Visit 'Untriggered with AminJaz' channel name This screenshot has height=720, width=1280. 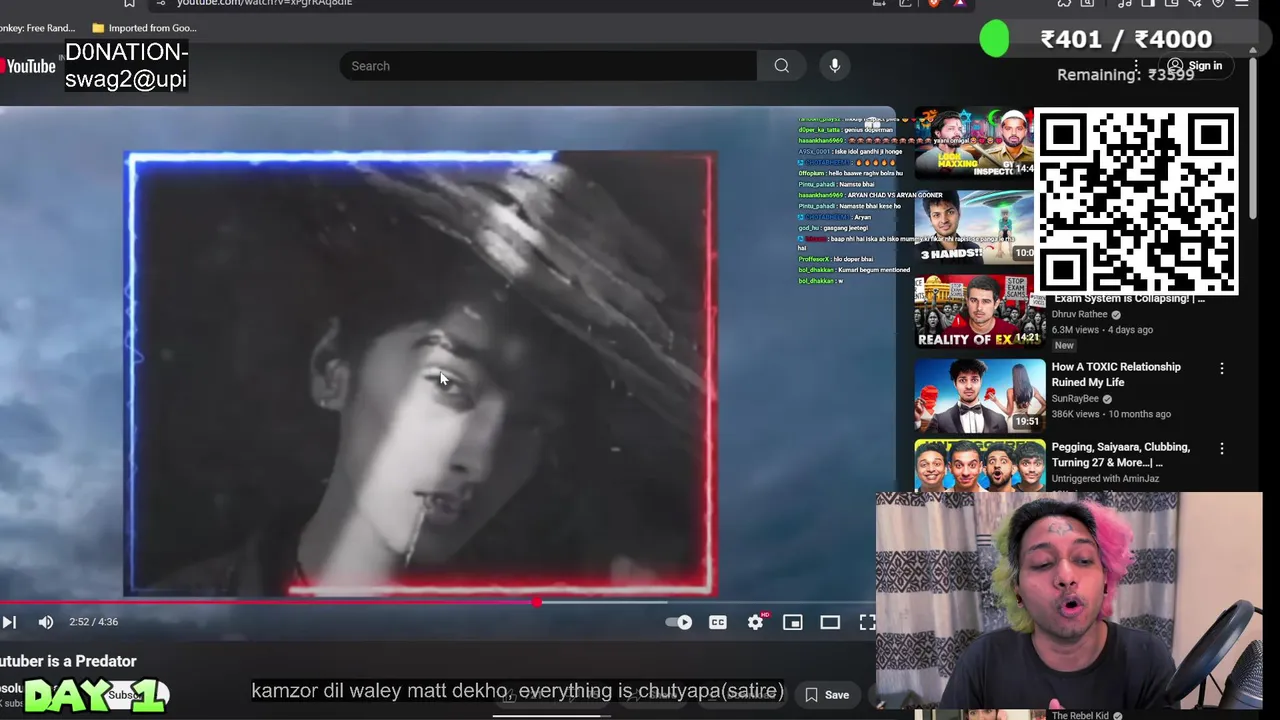pyautogui.click(x=1105, y=478)
